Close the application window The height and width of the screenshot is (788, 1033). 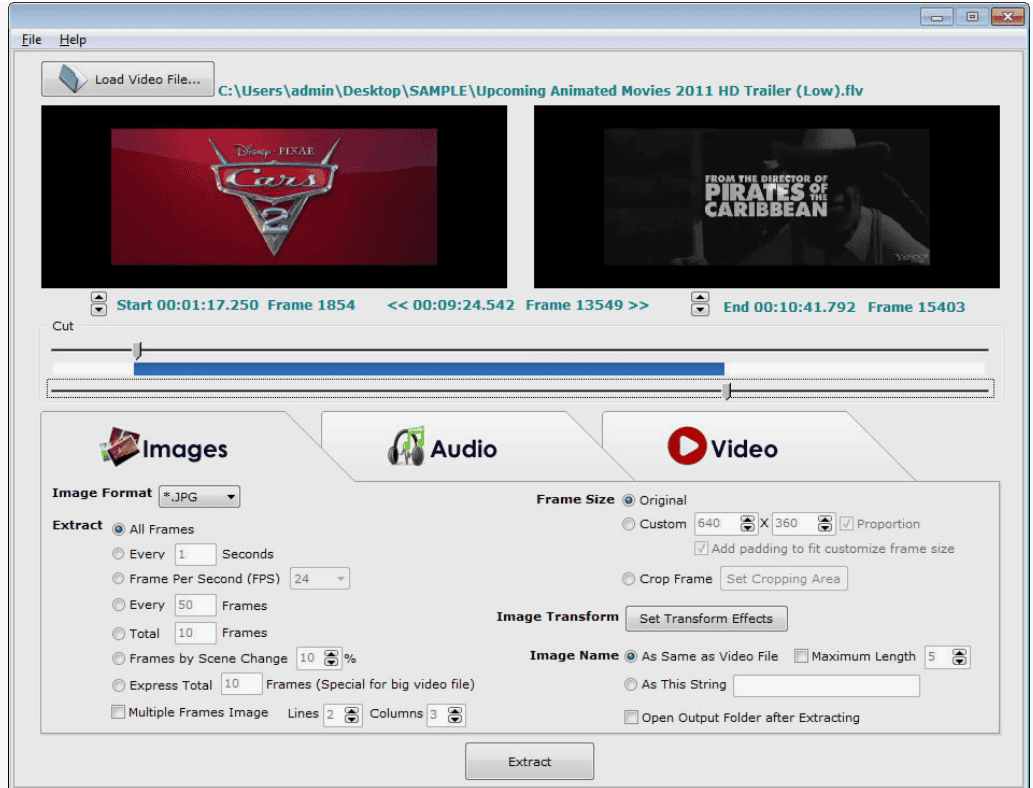(x=1007, y=16)
